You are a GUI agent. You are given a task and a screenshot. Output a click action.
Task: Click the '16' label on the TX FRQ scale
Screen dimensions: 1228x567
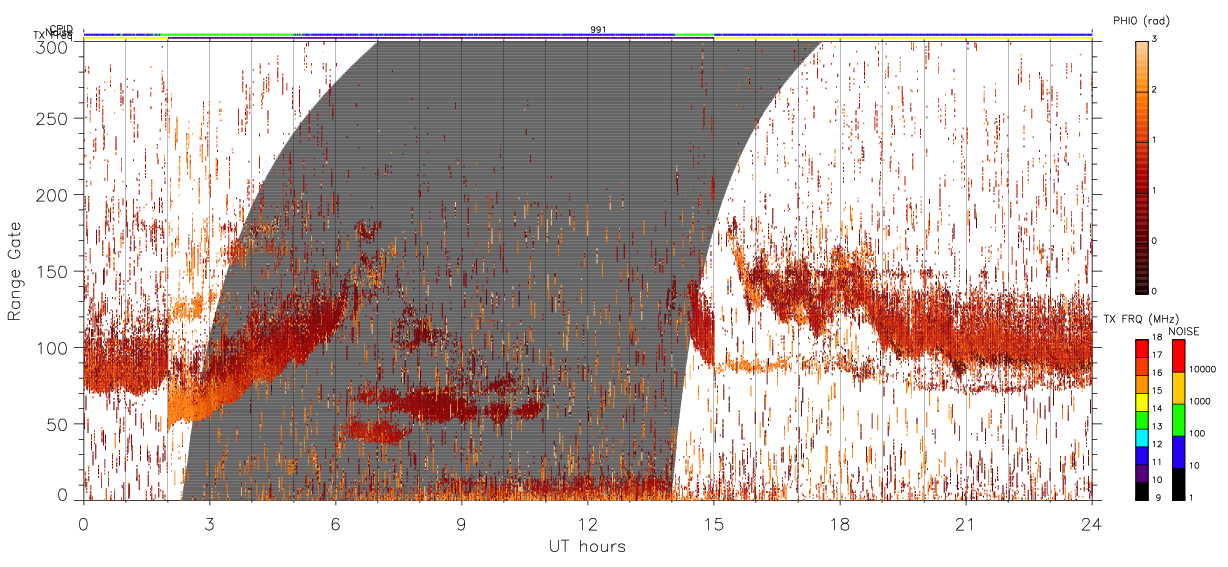[1157, 373]
